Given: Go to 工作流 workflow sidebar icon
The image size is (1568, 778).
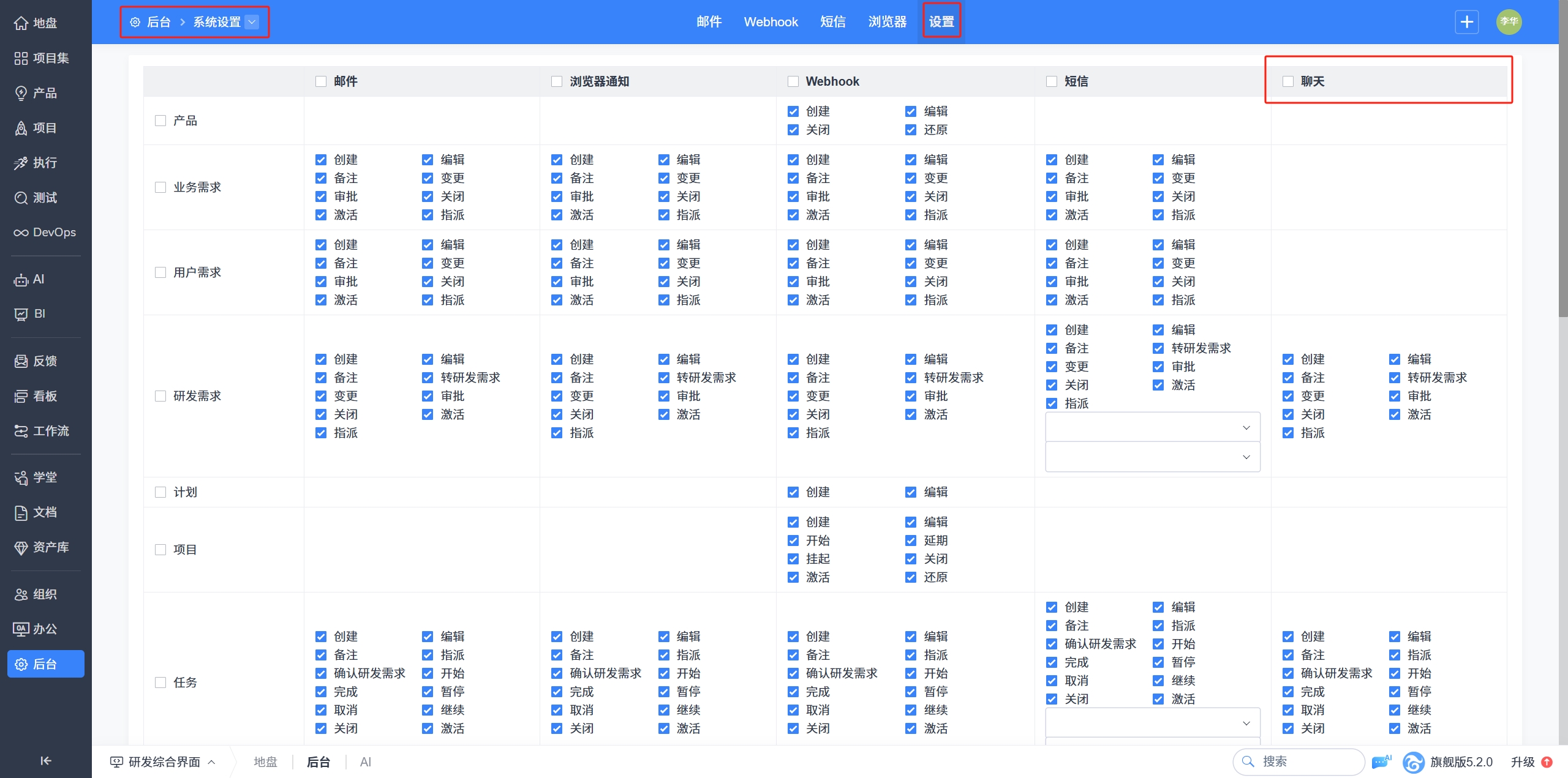Looking at the screenshot, I should [x=21, y=431].
